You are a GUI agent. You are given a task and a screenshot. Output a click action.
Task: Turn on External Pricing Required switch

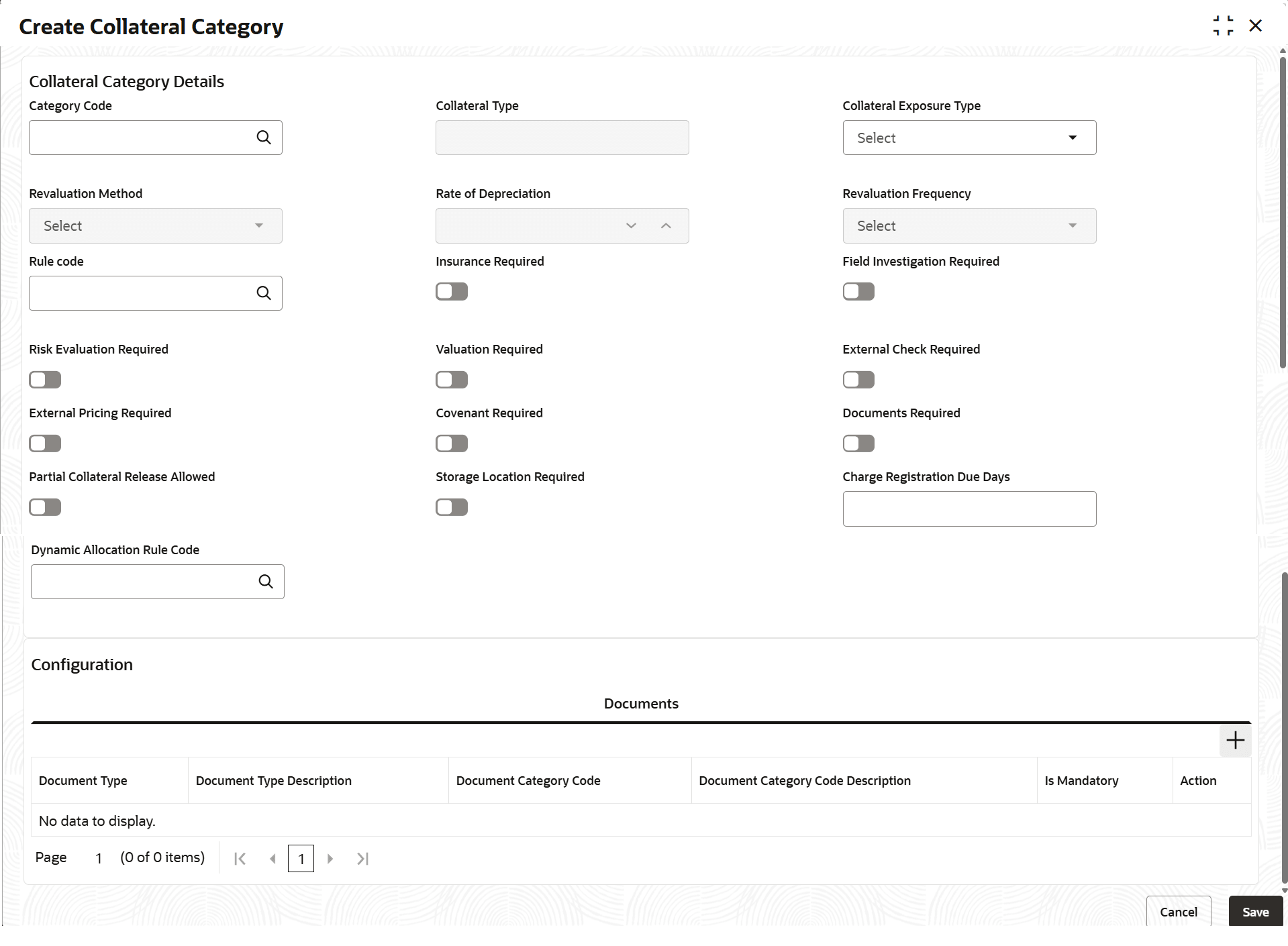45,443
